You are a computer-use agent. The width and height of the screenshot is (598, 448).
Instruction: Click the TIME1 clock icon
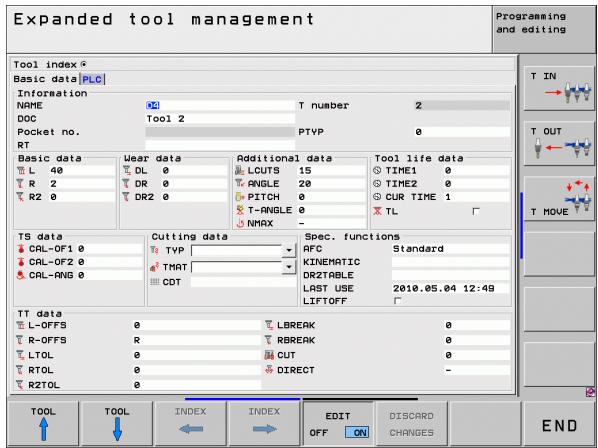click(377, 170)
